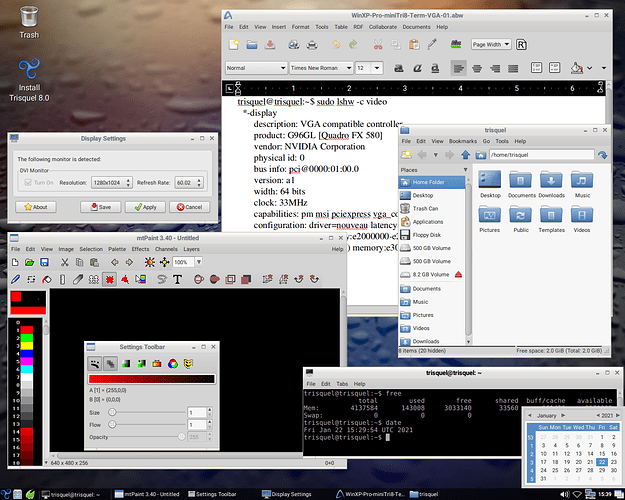Open the Normal paragraph style dropdown
Screen dimensions: 625x500
pos(256,68)
